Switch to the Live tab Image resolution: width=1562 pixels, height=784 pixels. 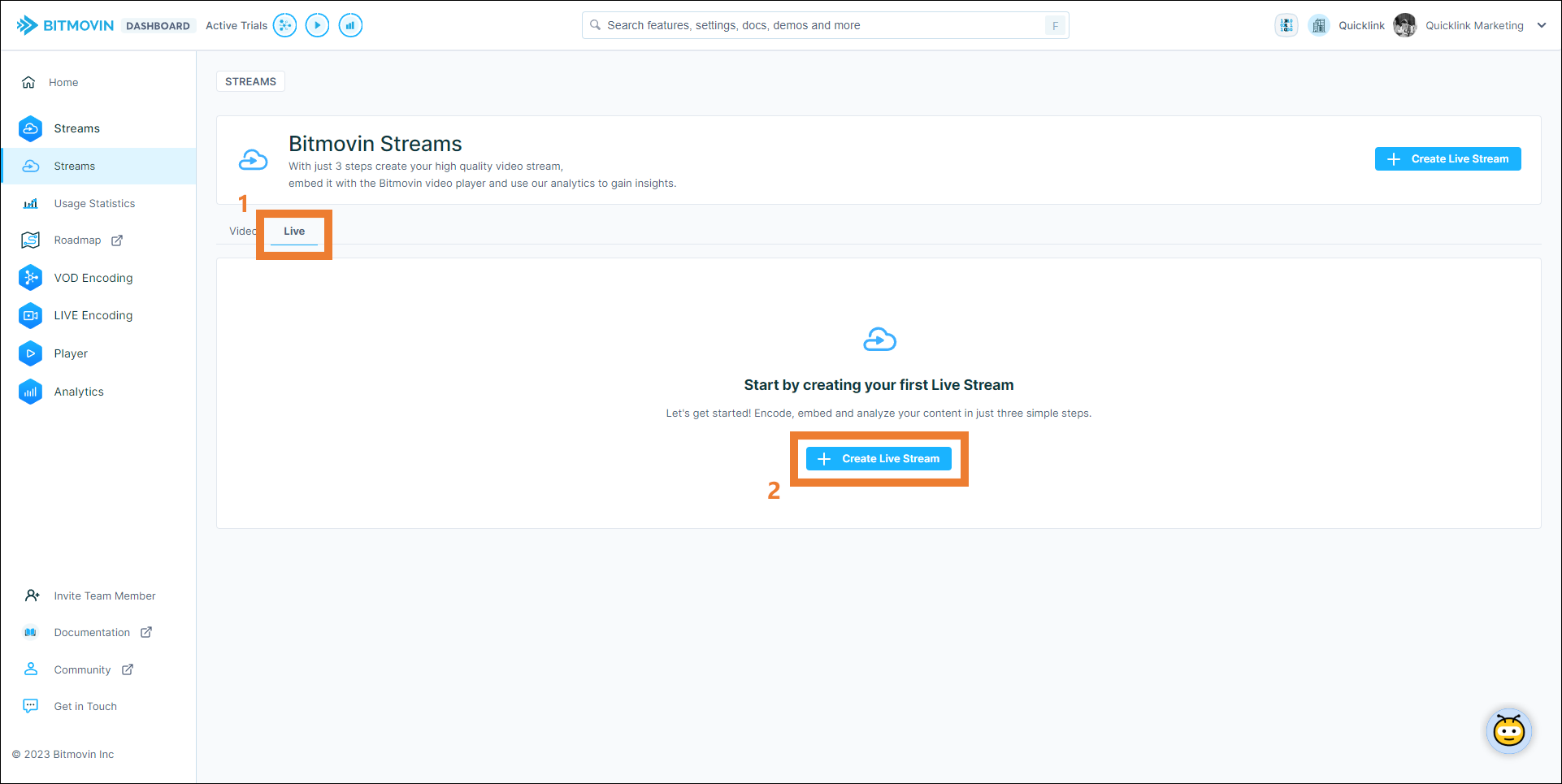point(294,232)
